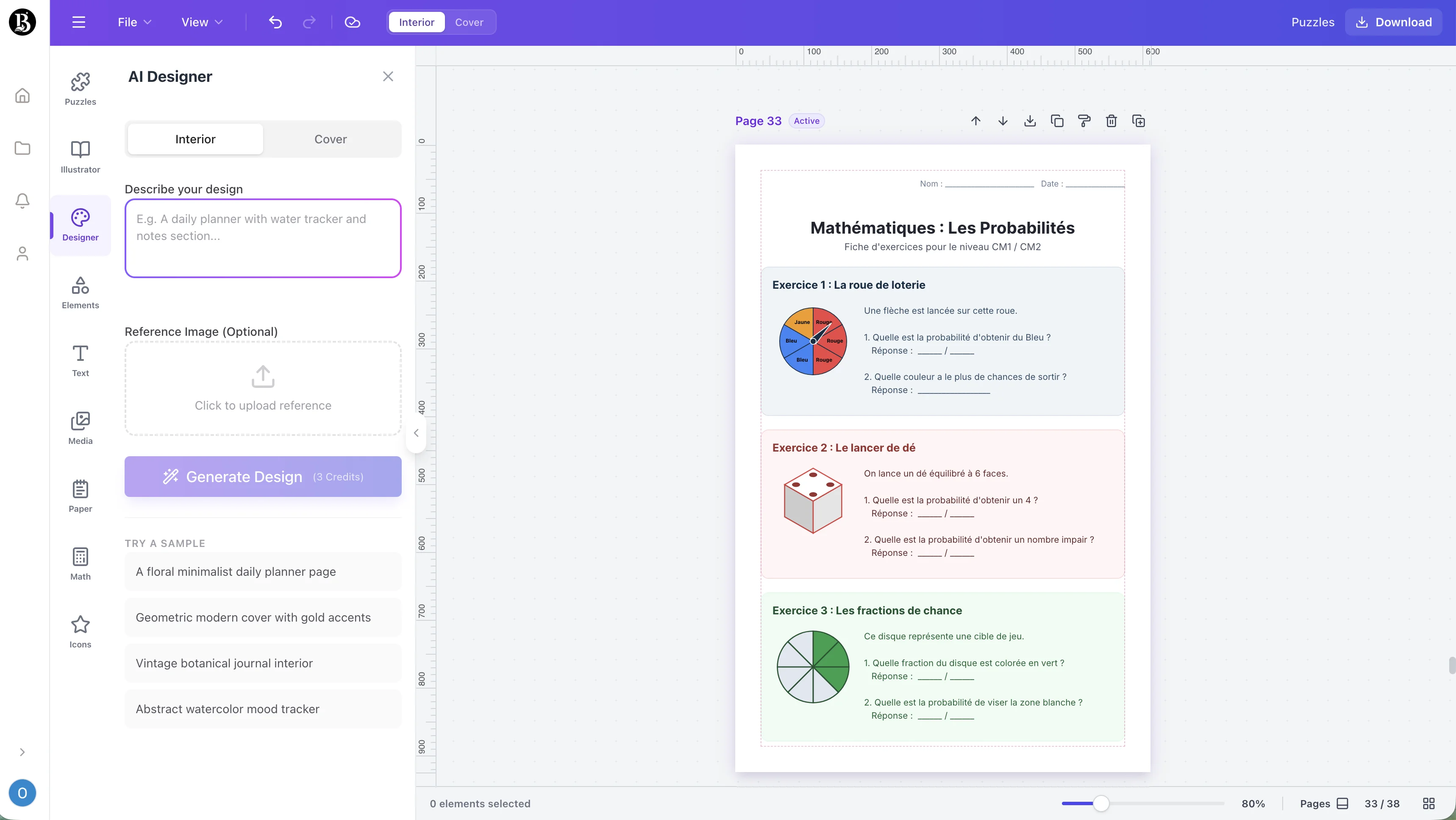Copy Page 33 with the copy icon
This screenshot has width=1456, height=820.
[1057, 121]
